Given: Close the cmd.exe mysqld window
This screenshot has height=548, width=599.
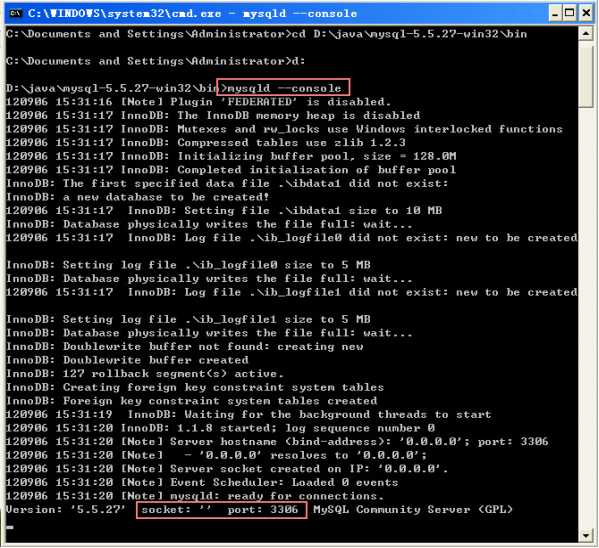Looking at the screenshot, I should pyautogui.click(x=586, y=14).
